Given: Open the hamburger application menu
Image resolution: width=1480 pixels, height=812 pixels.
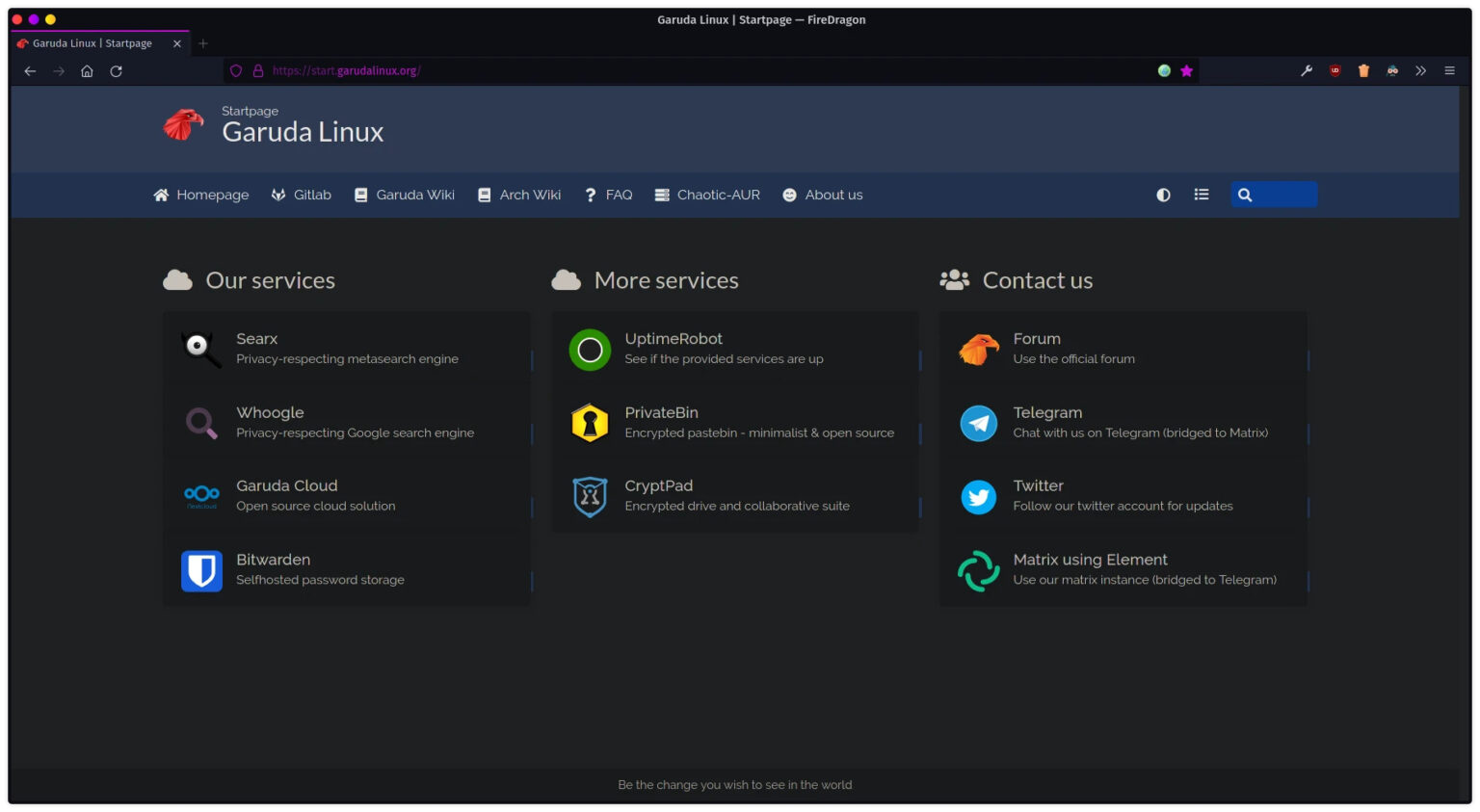Looking at the screenshot, I should tap(1449, 70).
